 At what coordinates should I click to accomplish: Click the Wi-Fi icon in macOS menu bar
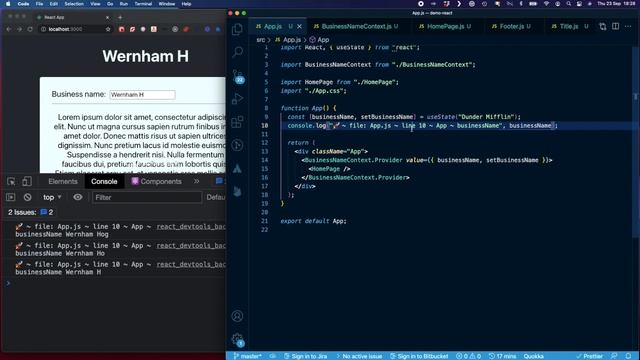tap(546, 4)
